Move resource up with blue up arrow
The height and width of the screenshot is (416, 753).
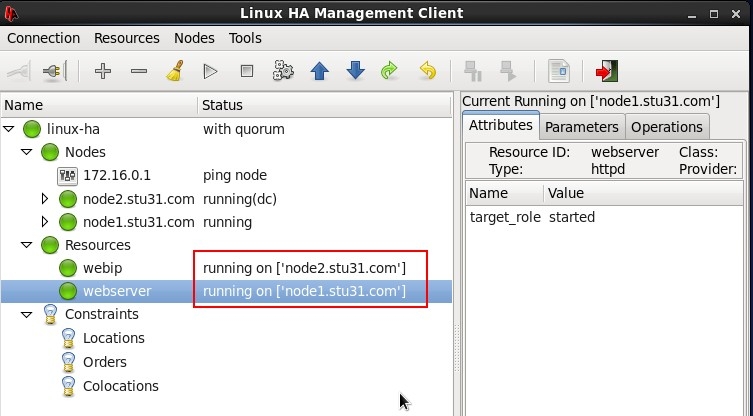319,72
